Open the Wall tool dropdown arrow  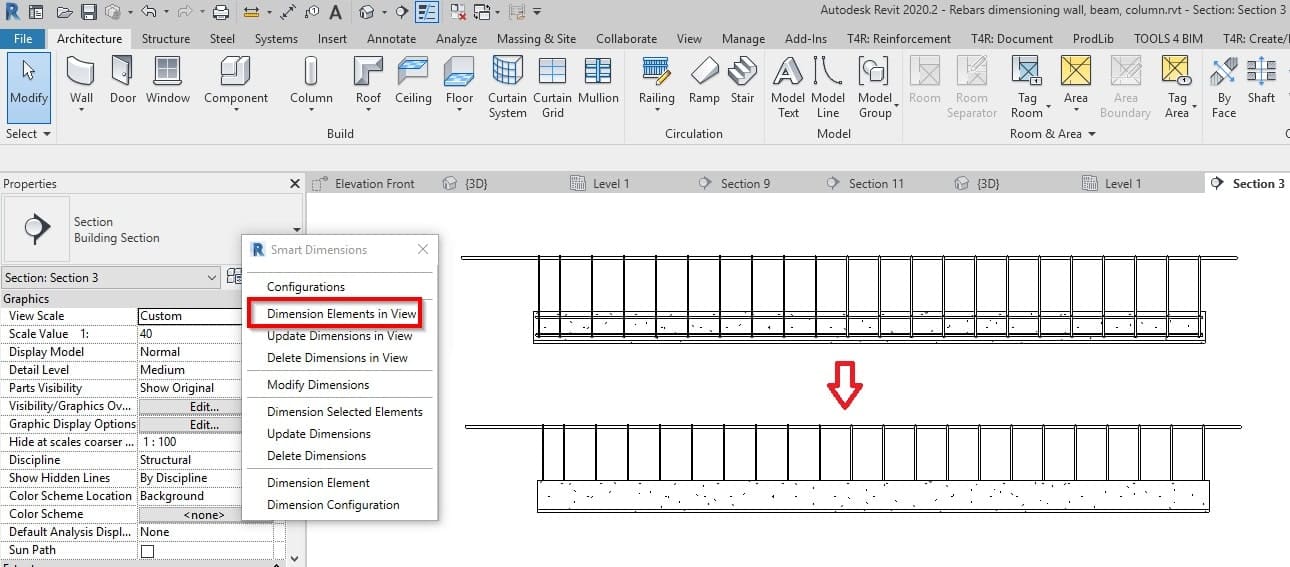coord(81,110)
